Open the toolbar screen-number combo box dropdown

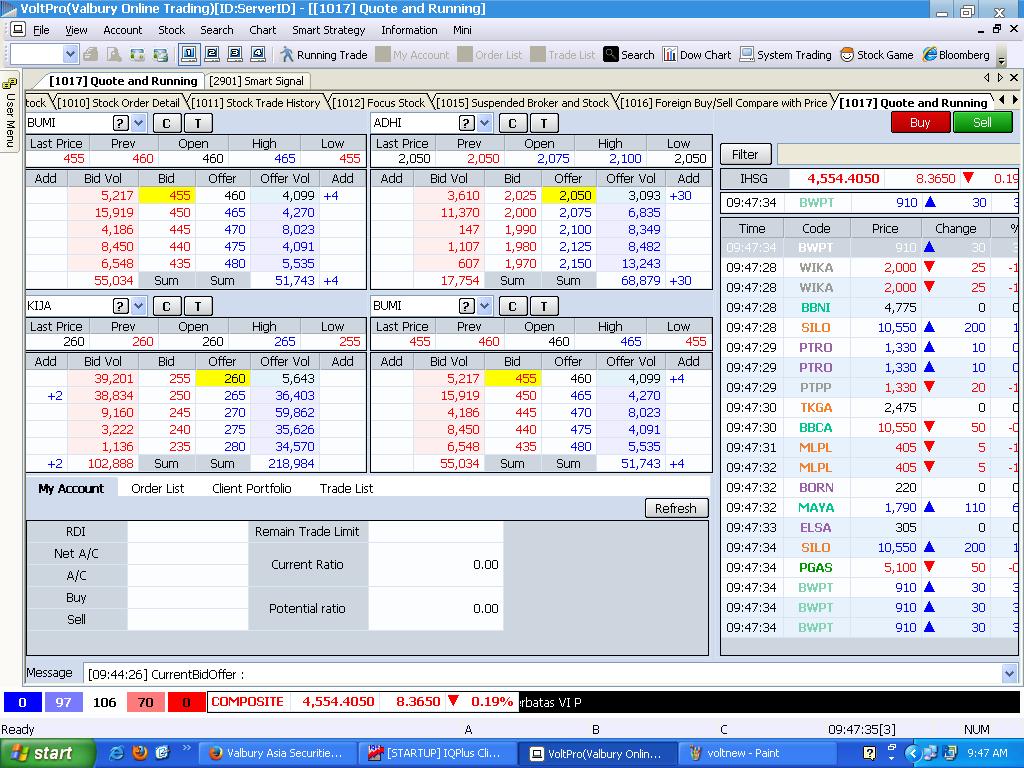pyautogui.click(x=70, y=54)
